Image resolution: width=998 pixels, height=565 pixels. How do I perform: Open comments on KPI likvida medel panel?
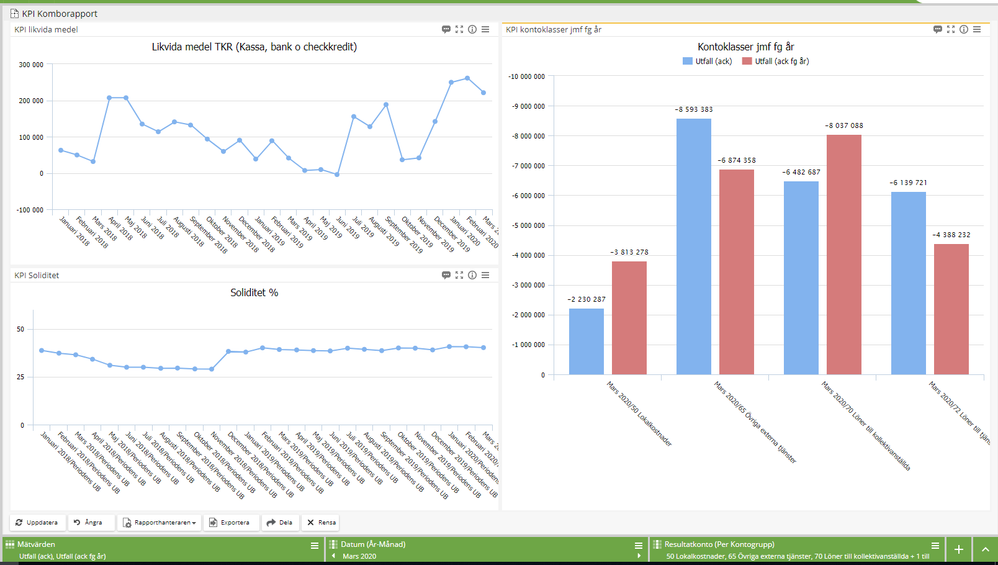tap(446, 29)
